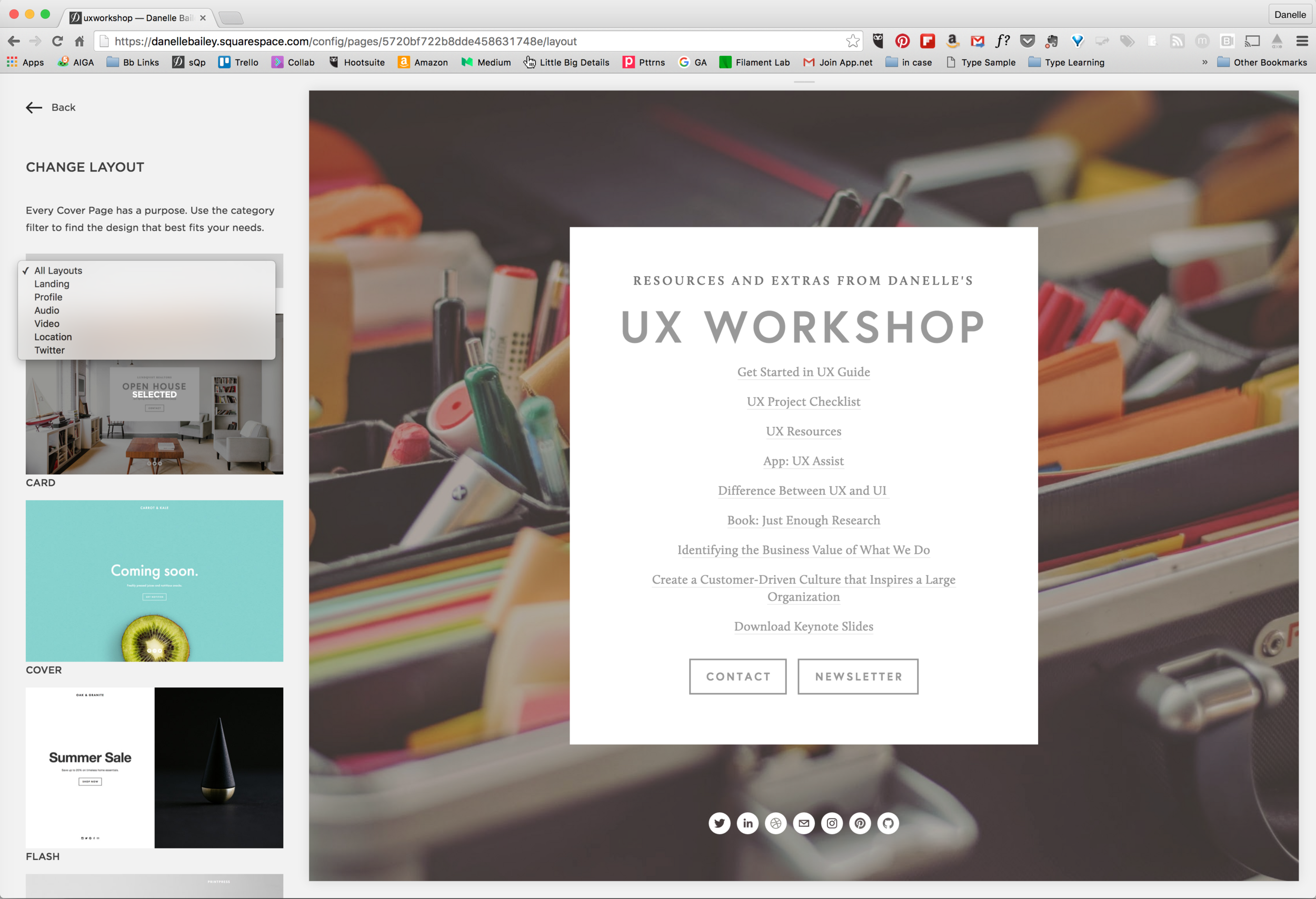Open Get Started in UX Guide link
1316x899 pixels.
coord(803,372)
